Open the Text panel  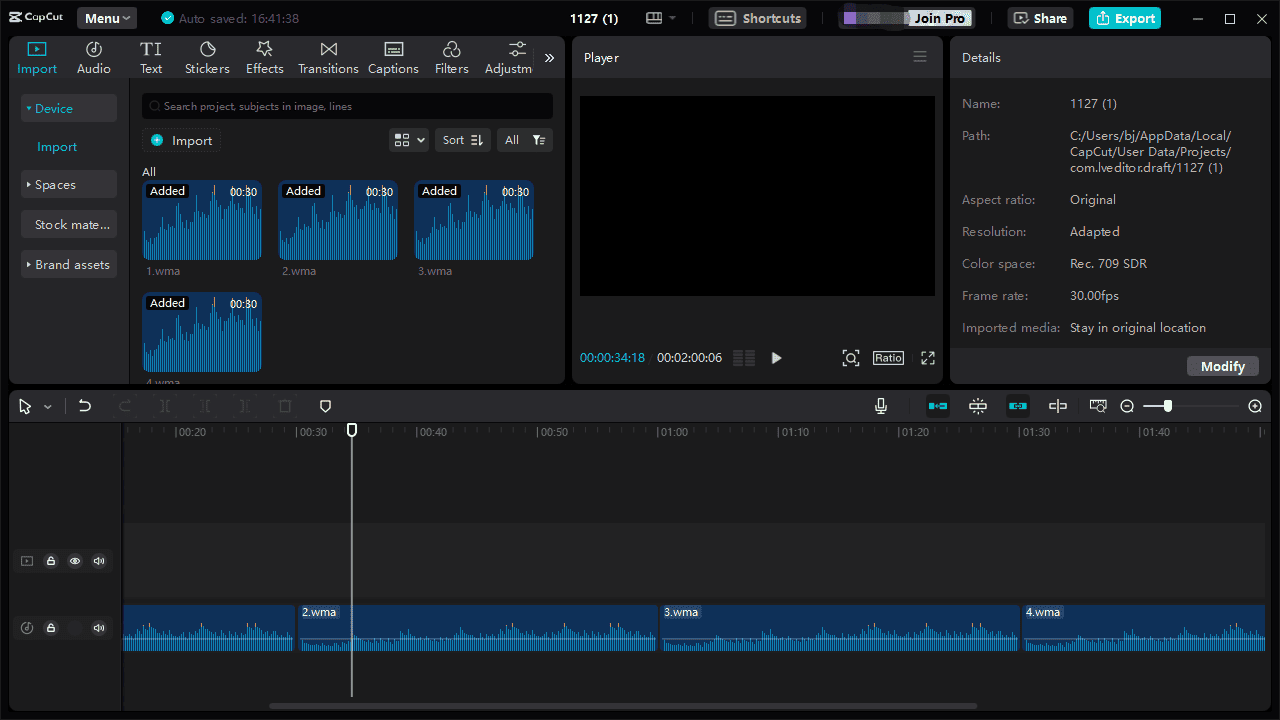[150, 57]
